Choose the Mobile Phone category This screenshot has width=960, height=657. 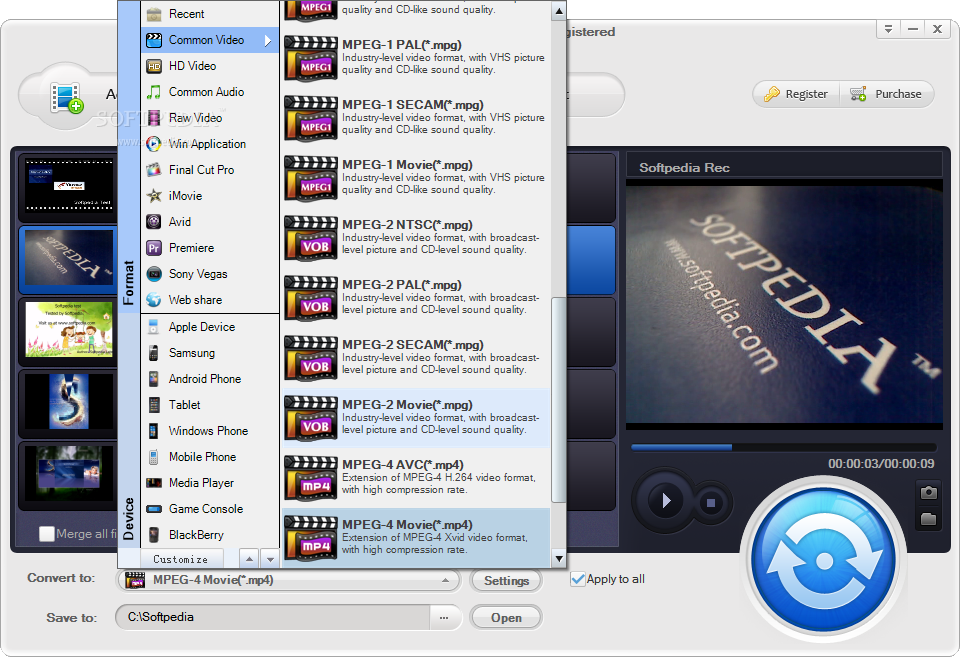210,457
